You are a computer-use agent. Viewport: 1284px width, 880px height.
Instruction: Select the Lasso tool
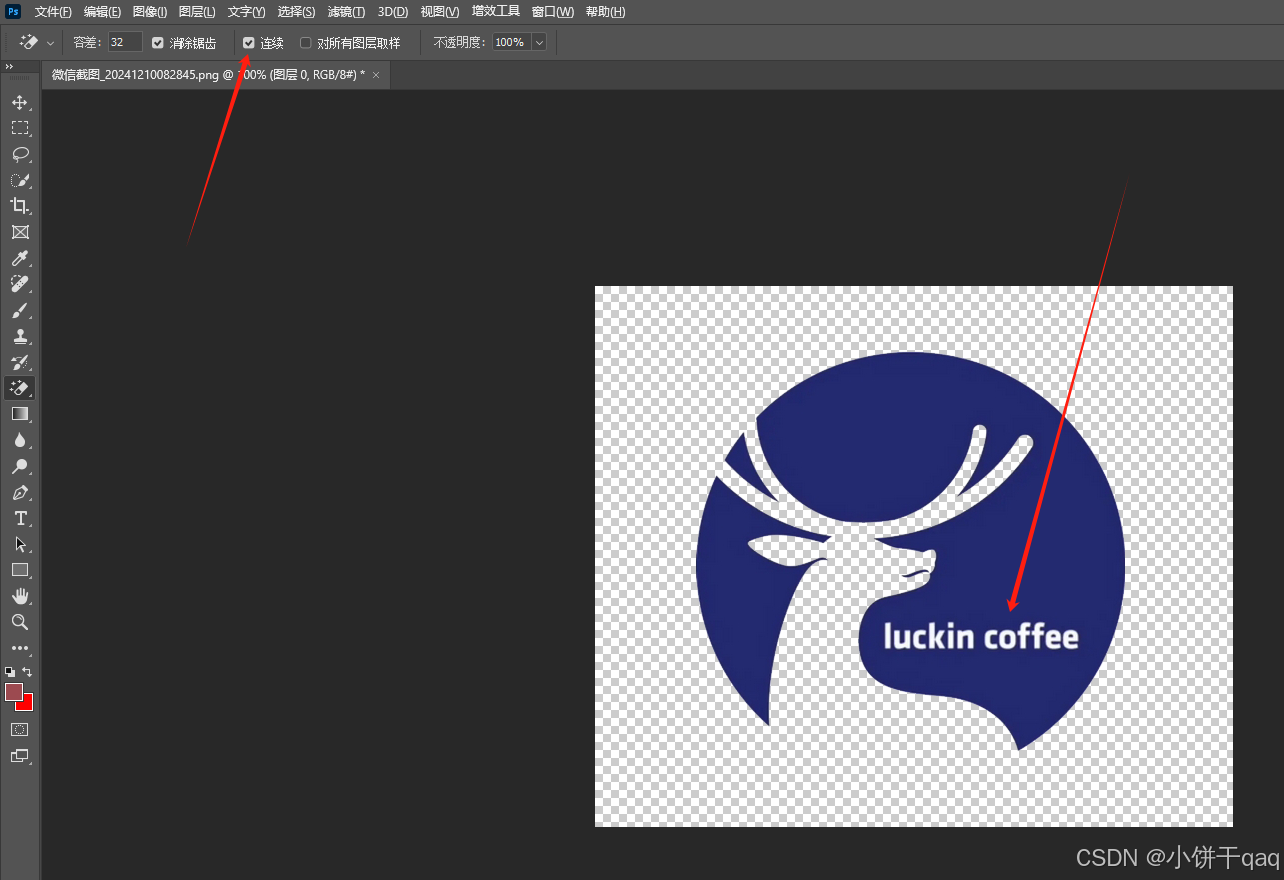tap(20, 154)
